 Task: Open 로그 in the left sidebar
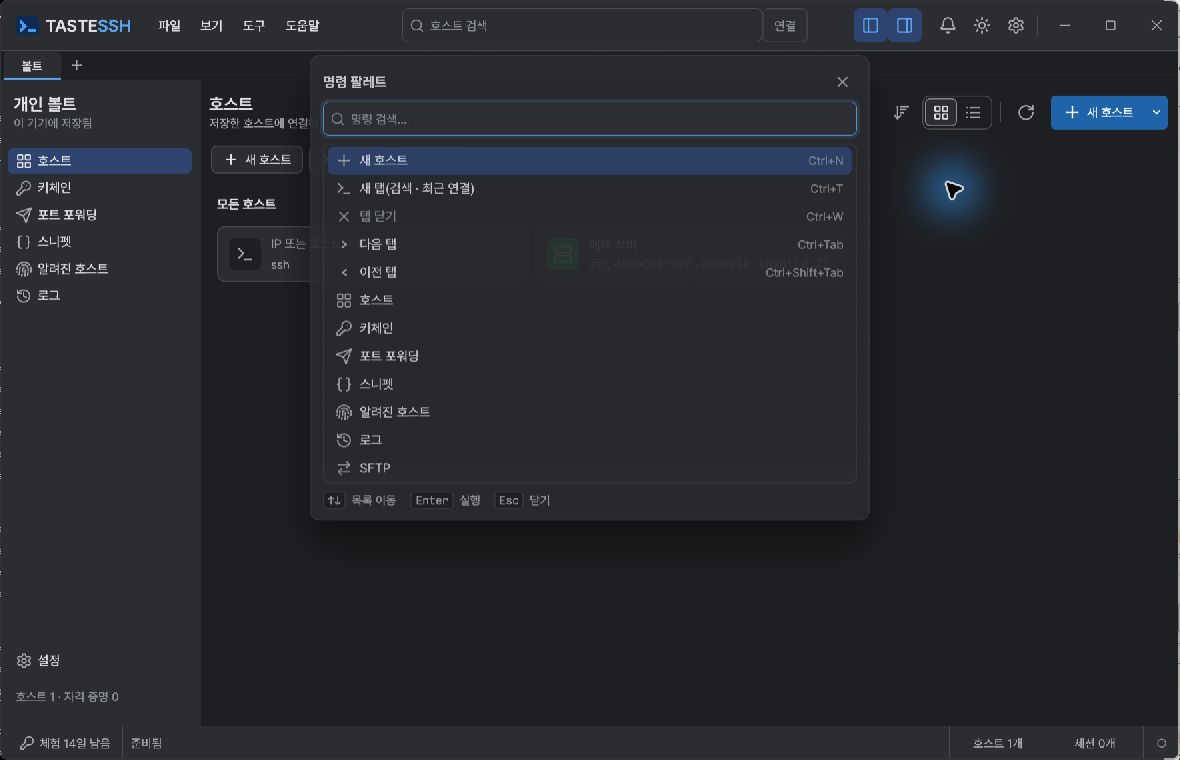(x=100, y=296)
